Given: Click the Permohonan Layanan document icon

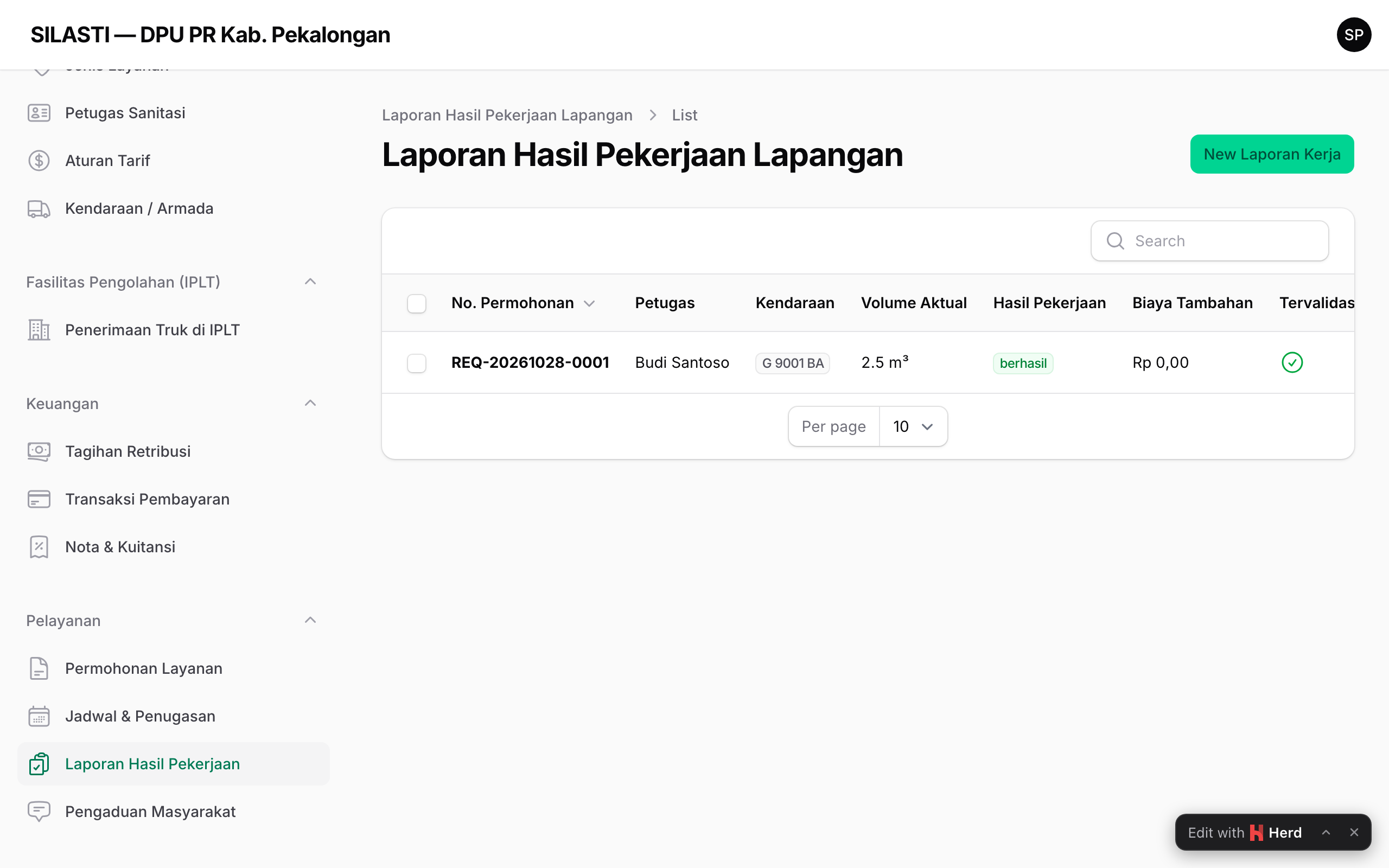Looking at the screenshot, I should (x=39, y=669).
